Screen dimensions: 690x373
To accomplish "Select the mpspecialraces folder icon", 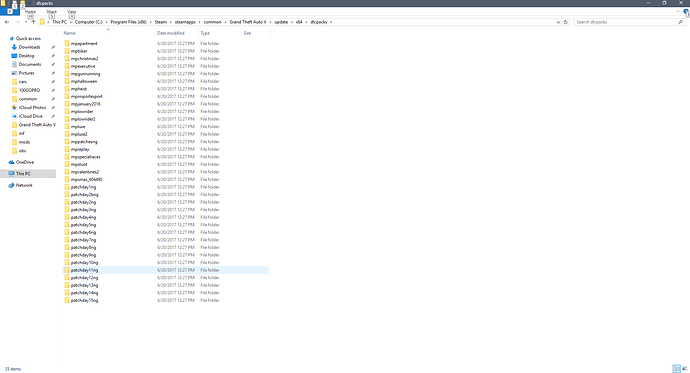I will (67, 157).
